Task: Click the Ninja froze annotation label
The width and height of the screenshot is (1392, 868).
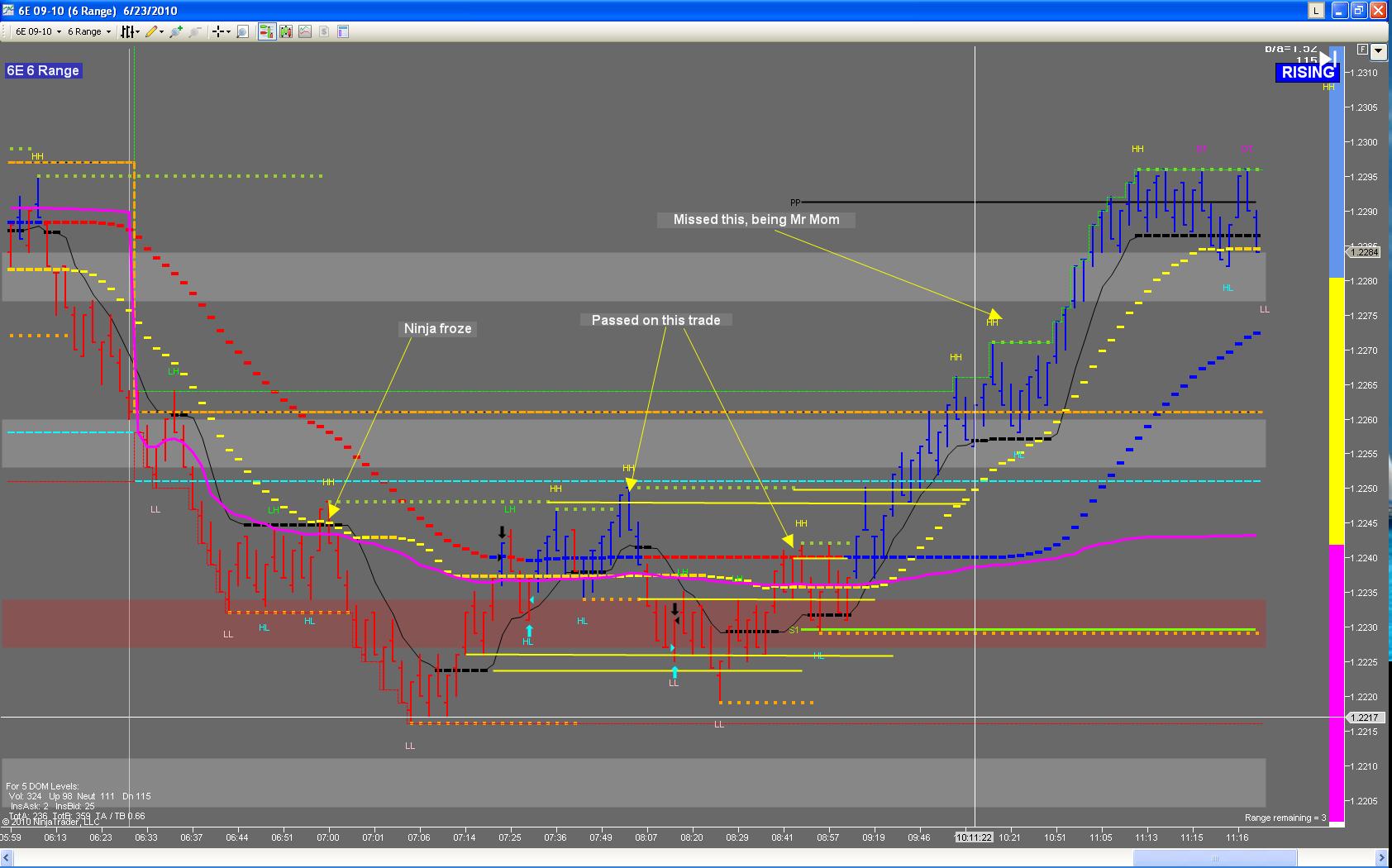Action: 438,329
